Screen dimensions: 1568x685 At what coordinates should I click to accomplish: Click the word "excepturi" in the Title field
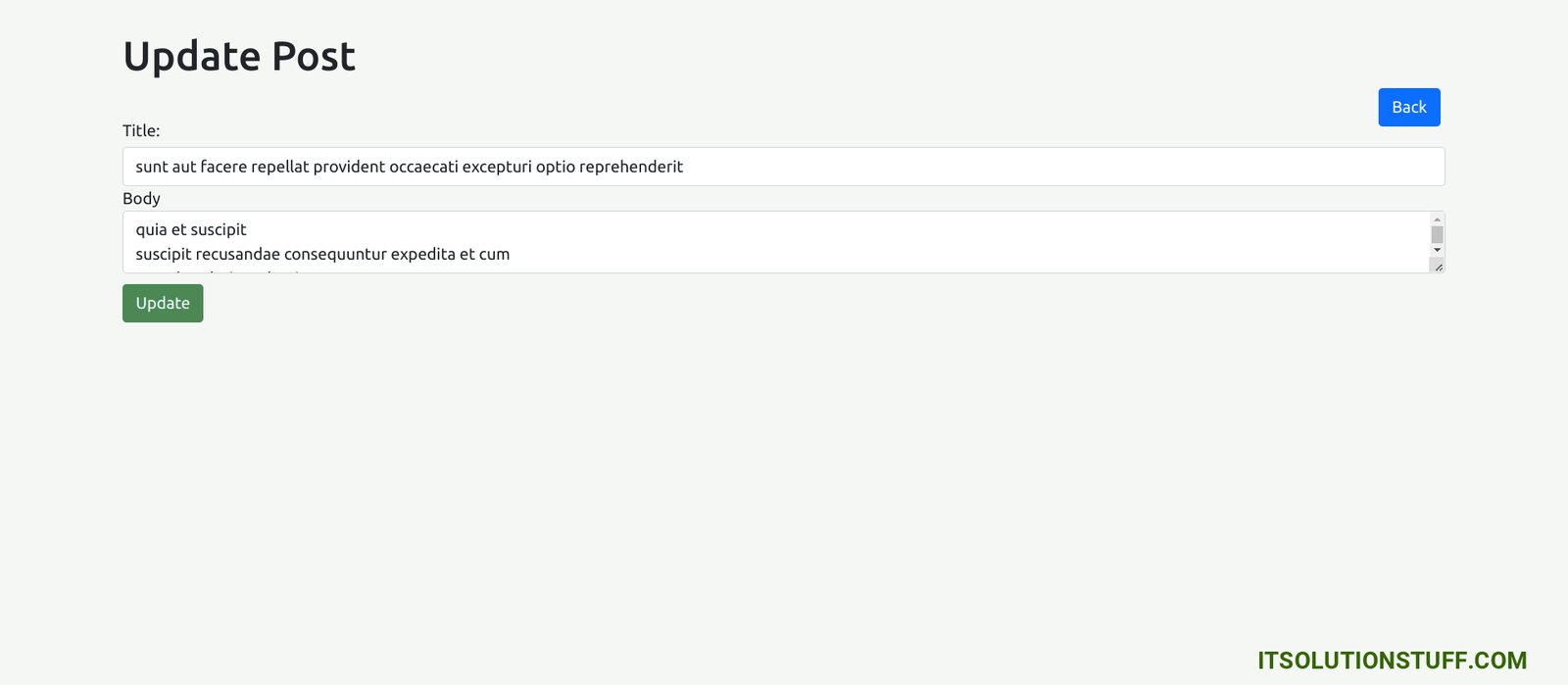(x=497, y=167)
